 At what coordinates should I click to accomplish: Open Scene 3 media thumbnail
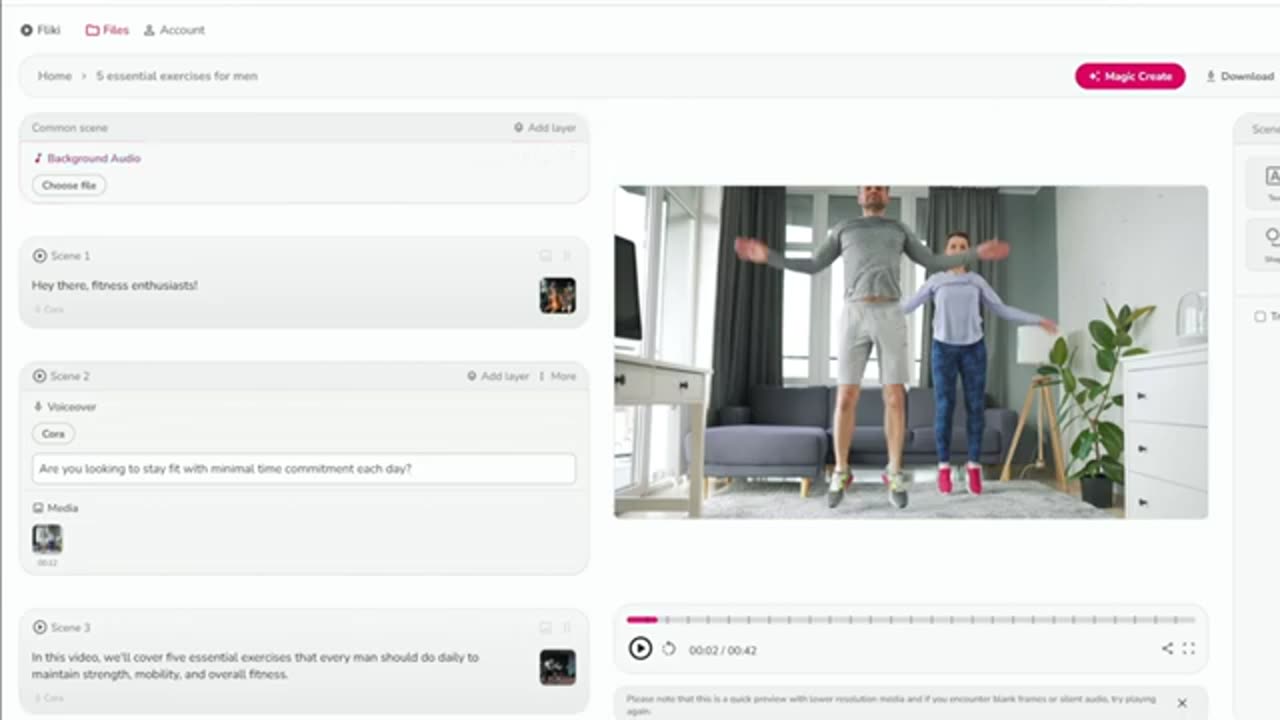click(558, 667)
